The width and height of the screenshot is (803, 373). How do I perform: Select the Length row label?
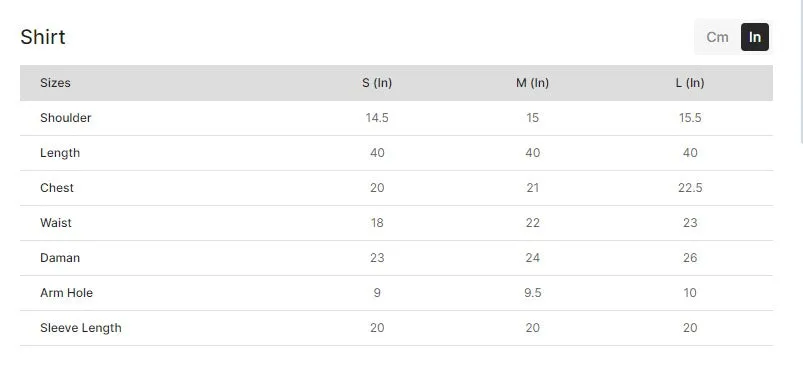point(60,153)
